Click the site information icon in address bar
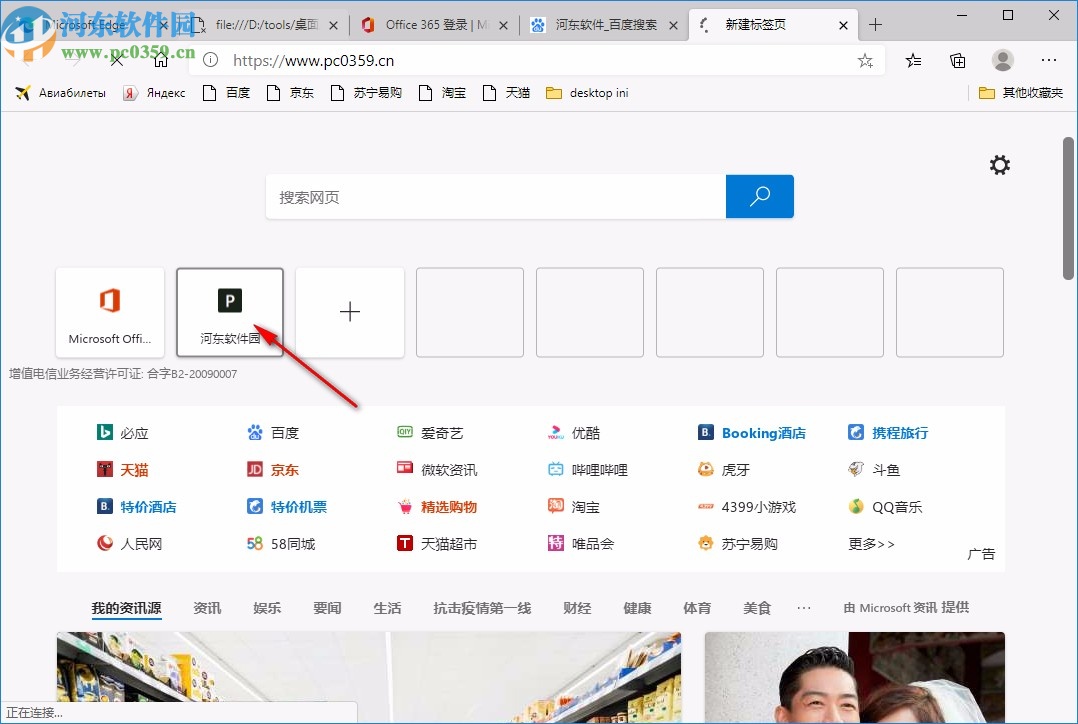This screenshot has width=1078, height=724. point(209,60)
